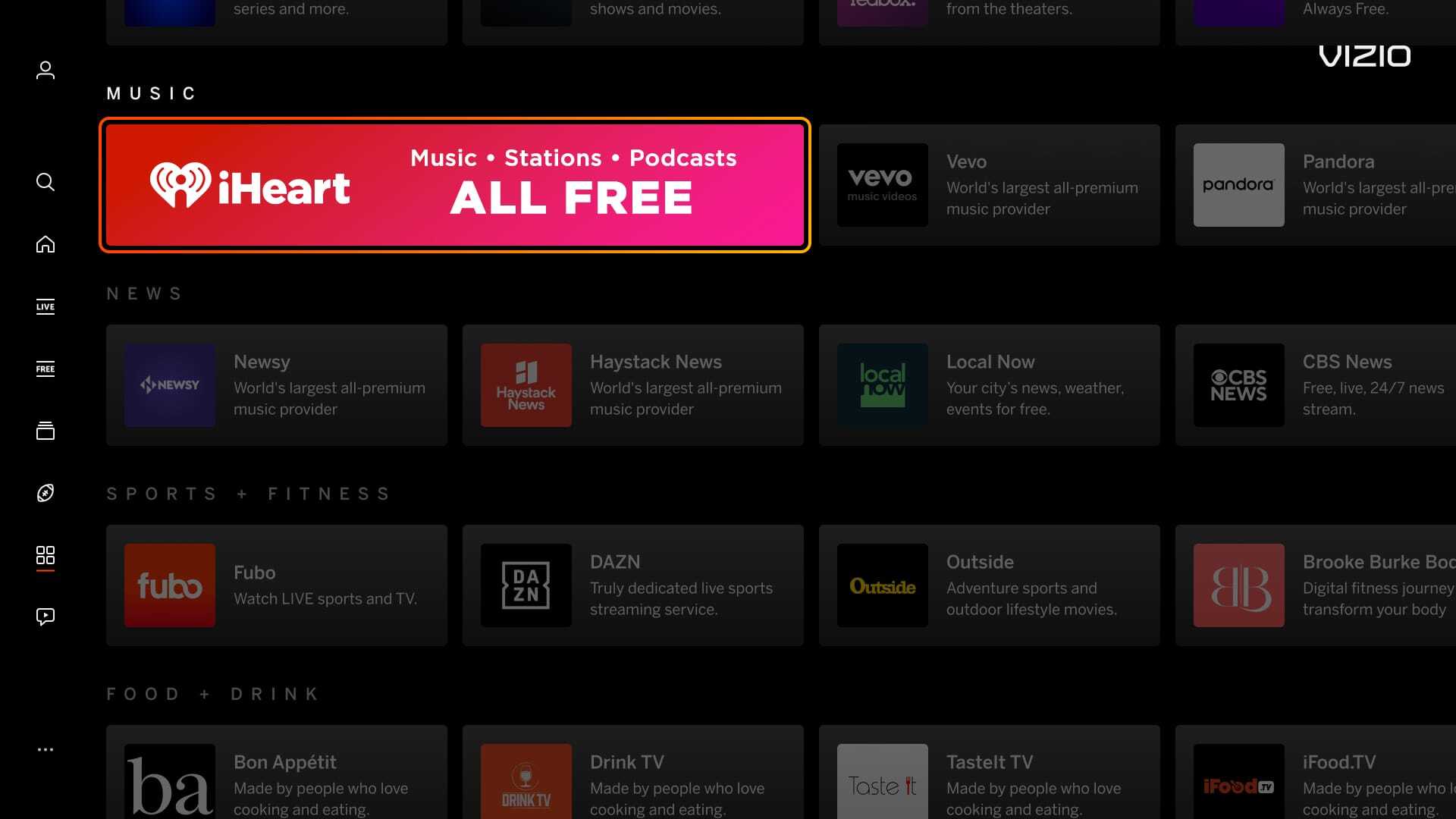Select the Newsy app tile
1456x819 pixels.
click(276, 384)
